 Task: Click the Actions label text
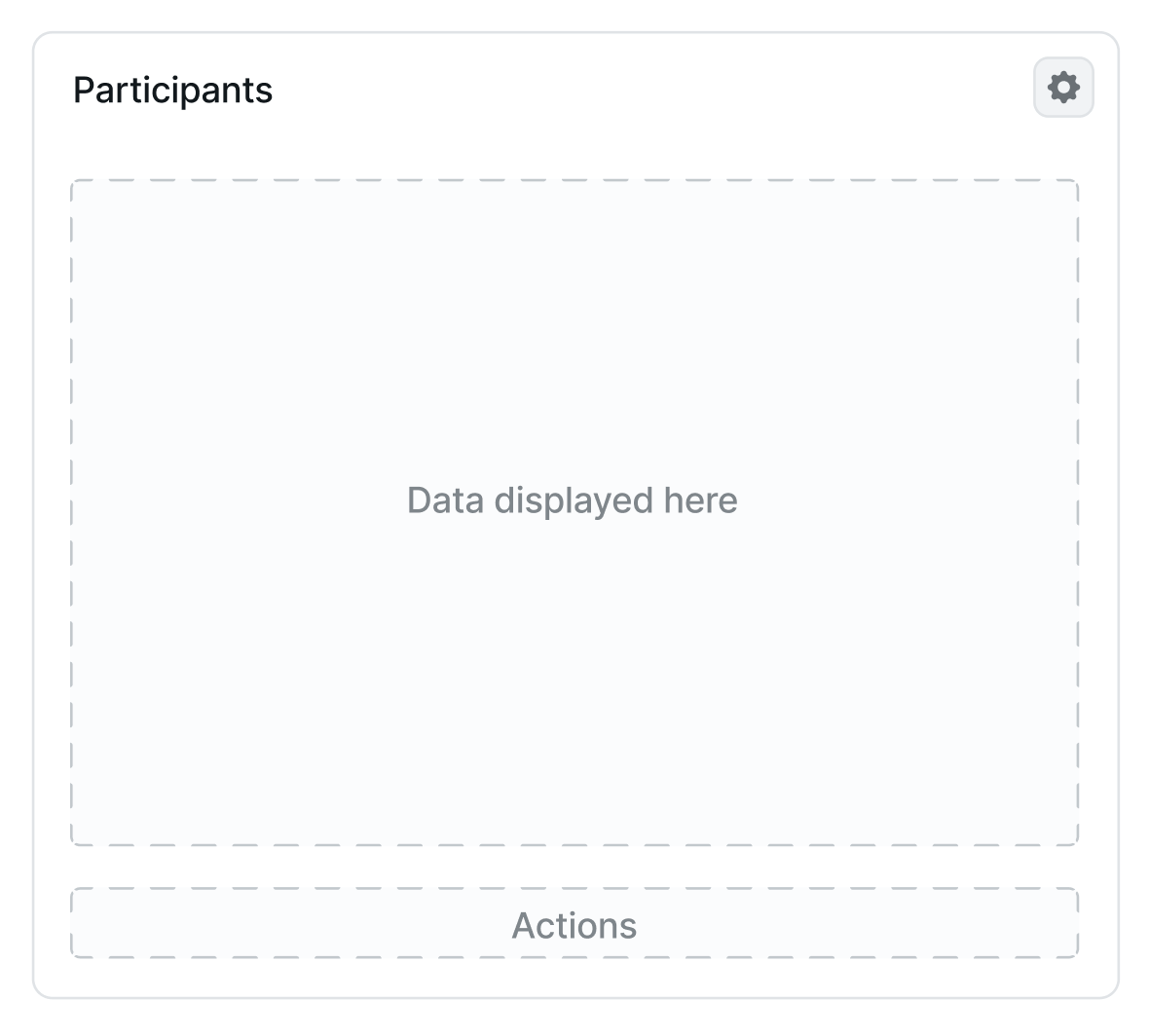point(574,925)
